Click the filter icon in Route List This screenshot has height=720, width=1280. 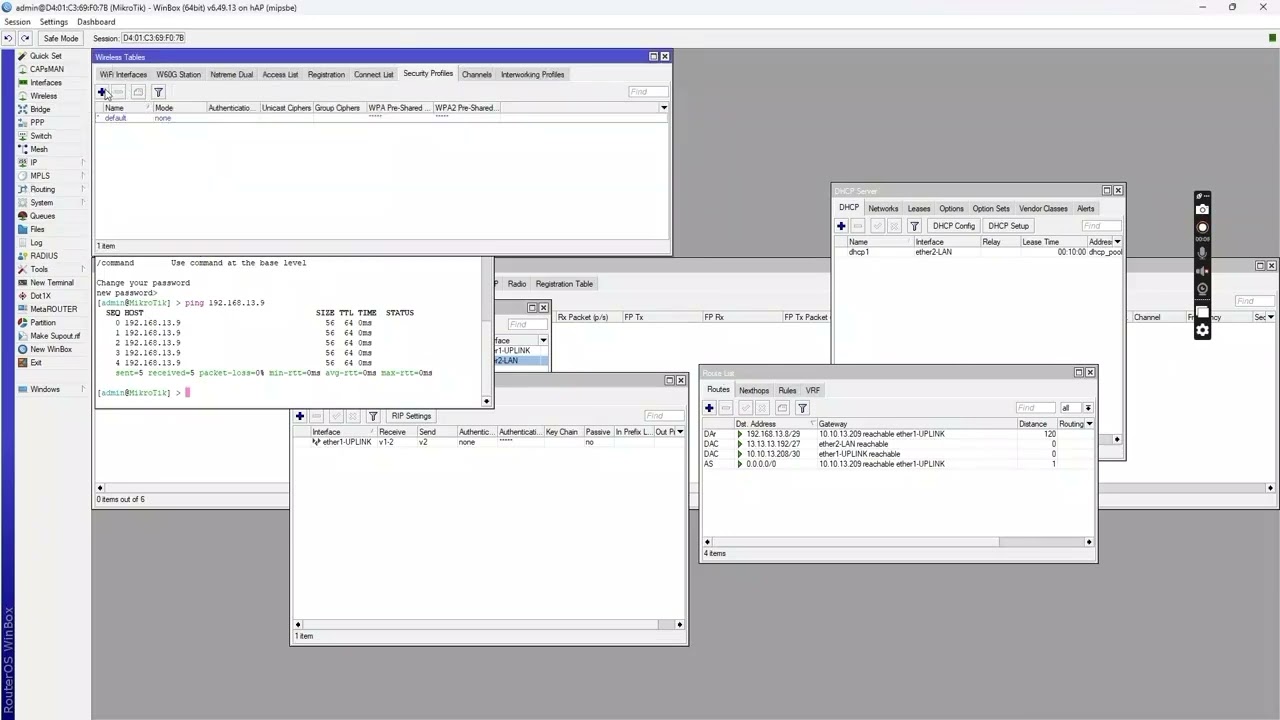pyautogui.click(x=802, y=408)
